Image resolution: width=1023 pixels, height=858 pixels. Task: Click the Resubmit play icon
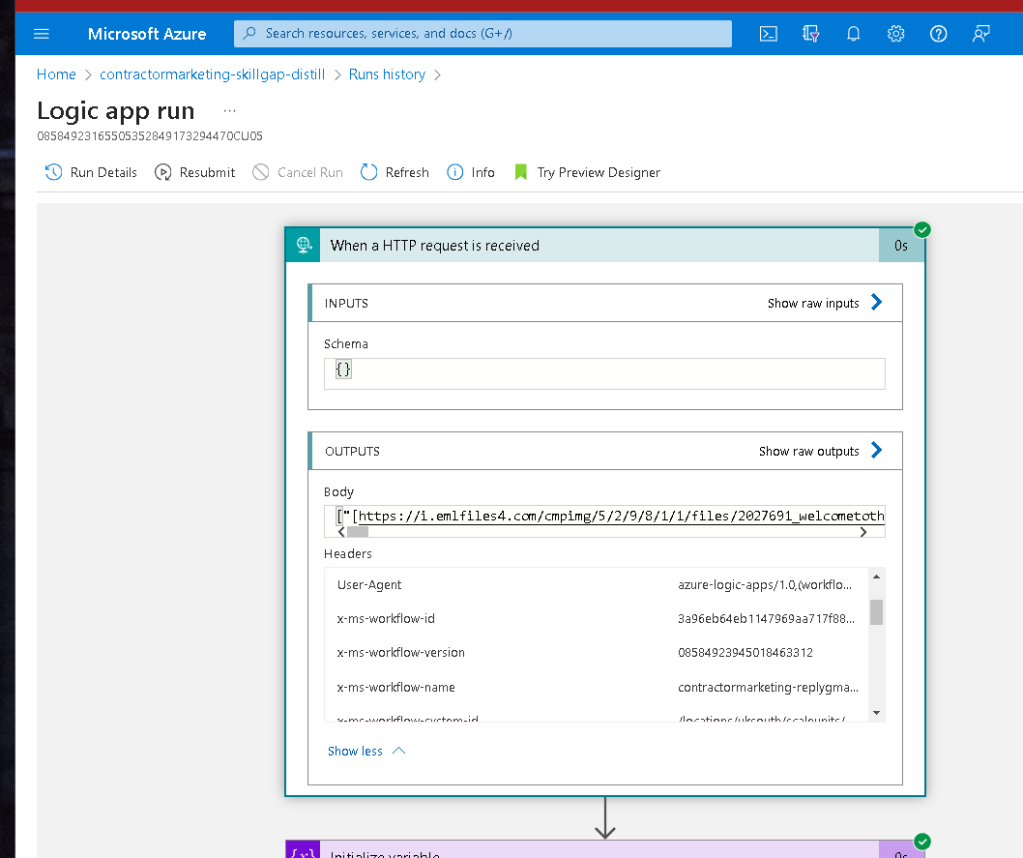[x=162, y=172]
